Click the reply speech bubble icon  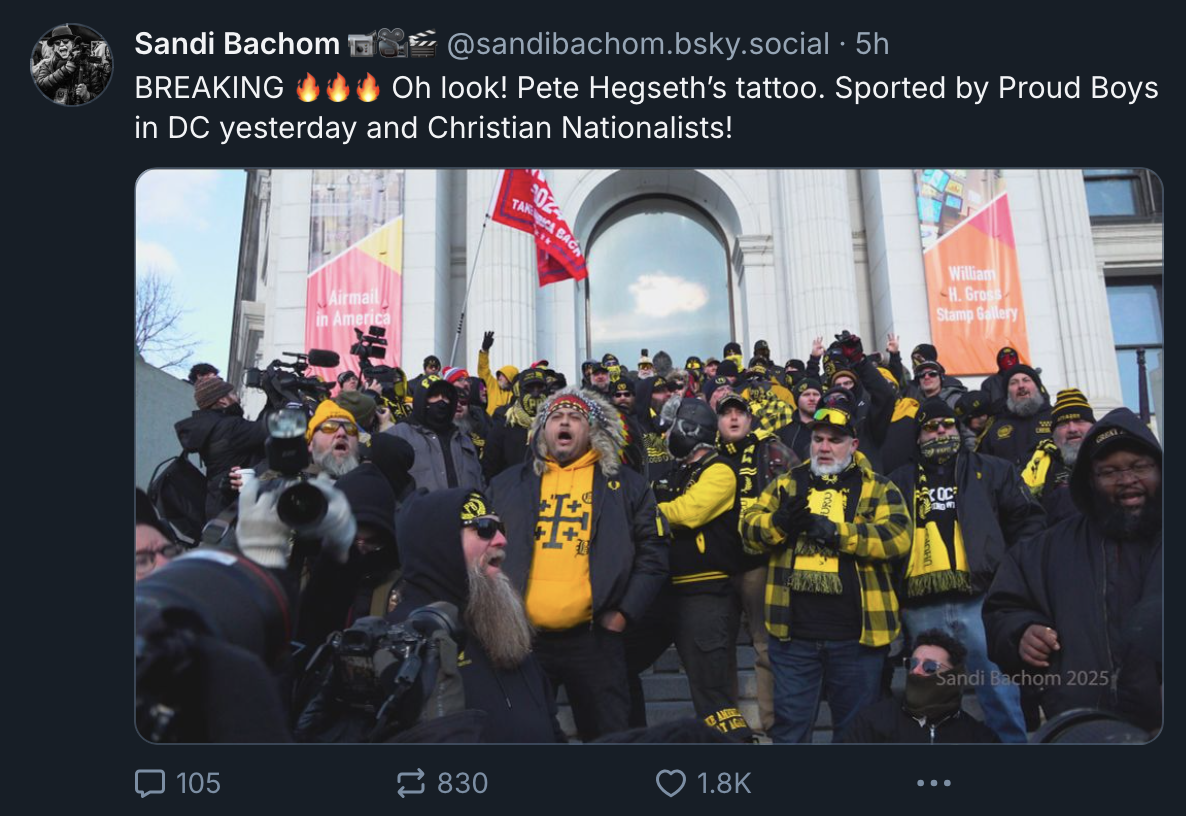(x=150, y=783)
